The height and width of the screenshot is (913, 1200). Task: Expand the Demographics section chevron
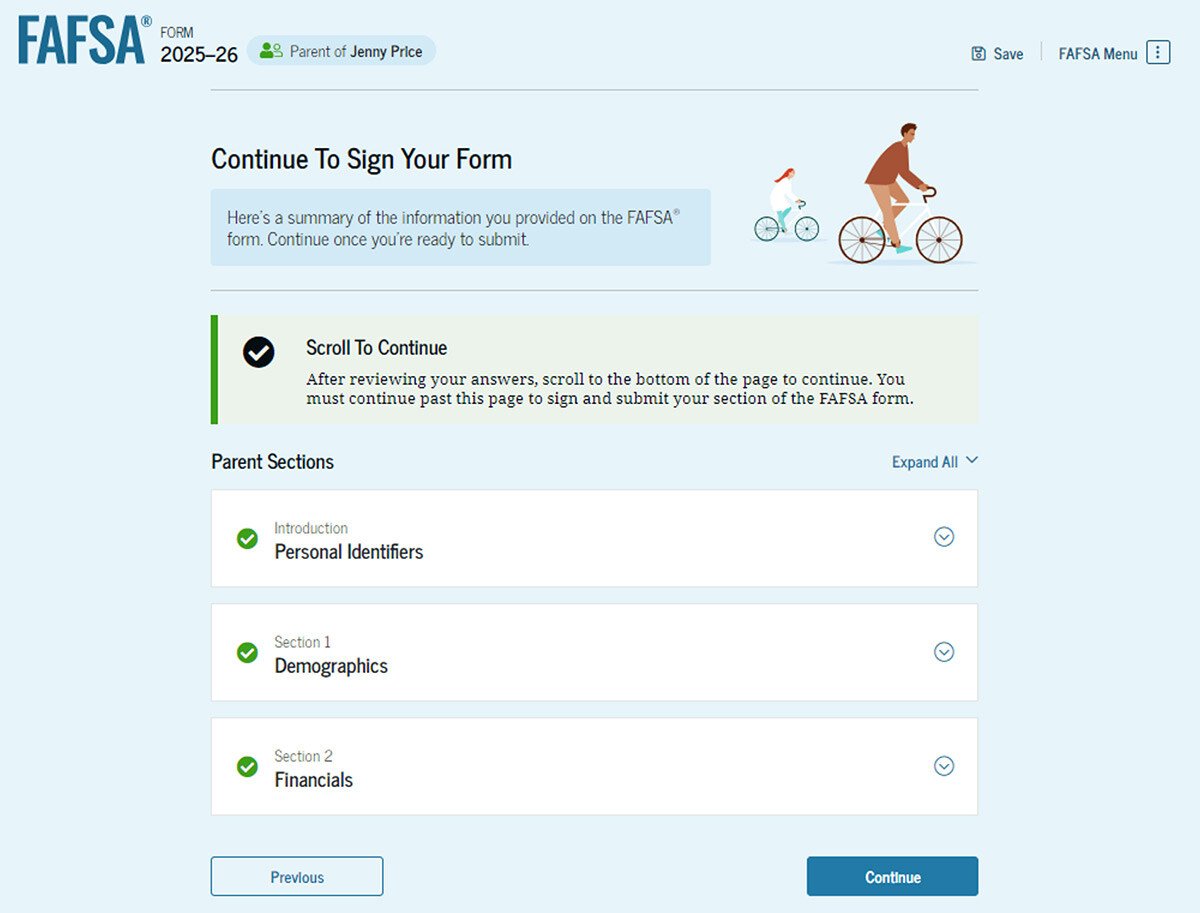944,652
